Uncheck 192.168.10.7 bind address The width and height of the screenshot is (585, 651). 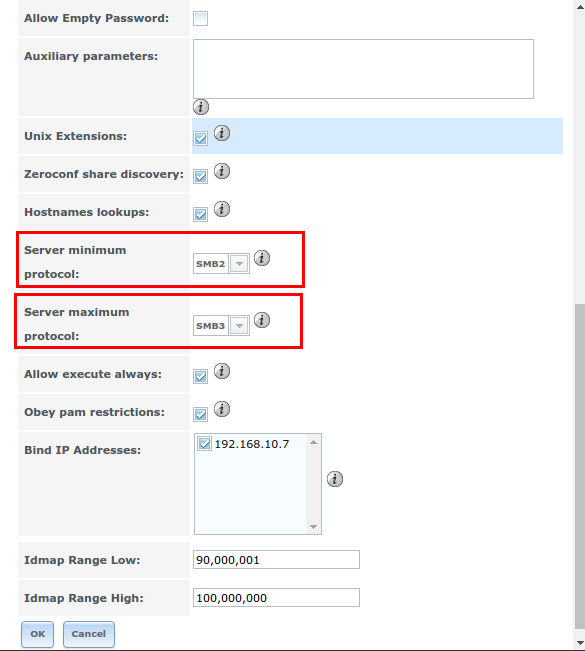click(204, 443)
